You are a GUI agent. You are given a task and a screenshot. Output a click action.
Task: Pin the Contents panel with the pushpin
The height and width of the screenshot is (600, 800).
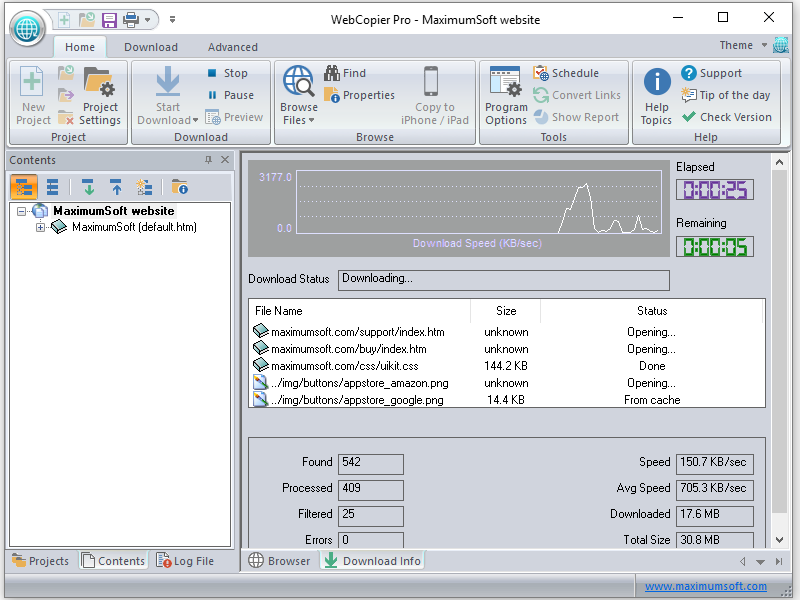click(208, 160)
